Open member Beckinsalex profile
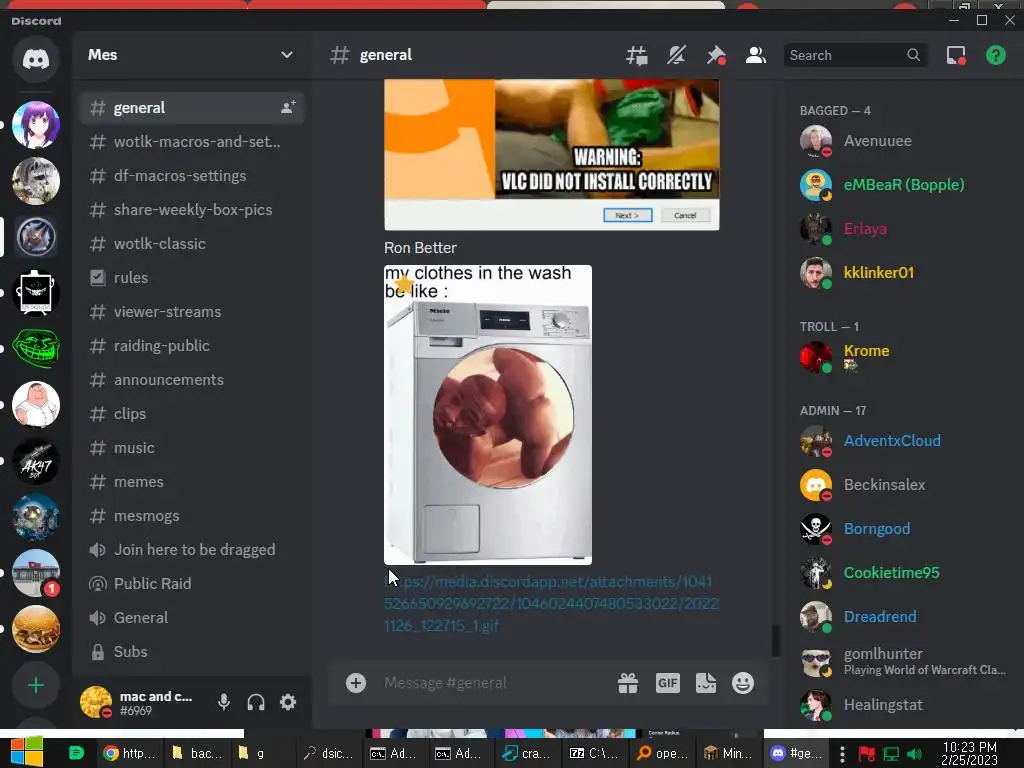This screenshot has width=1024, height=768. (904, 485)
